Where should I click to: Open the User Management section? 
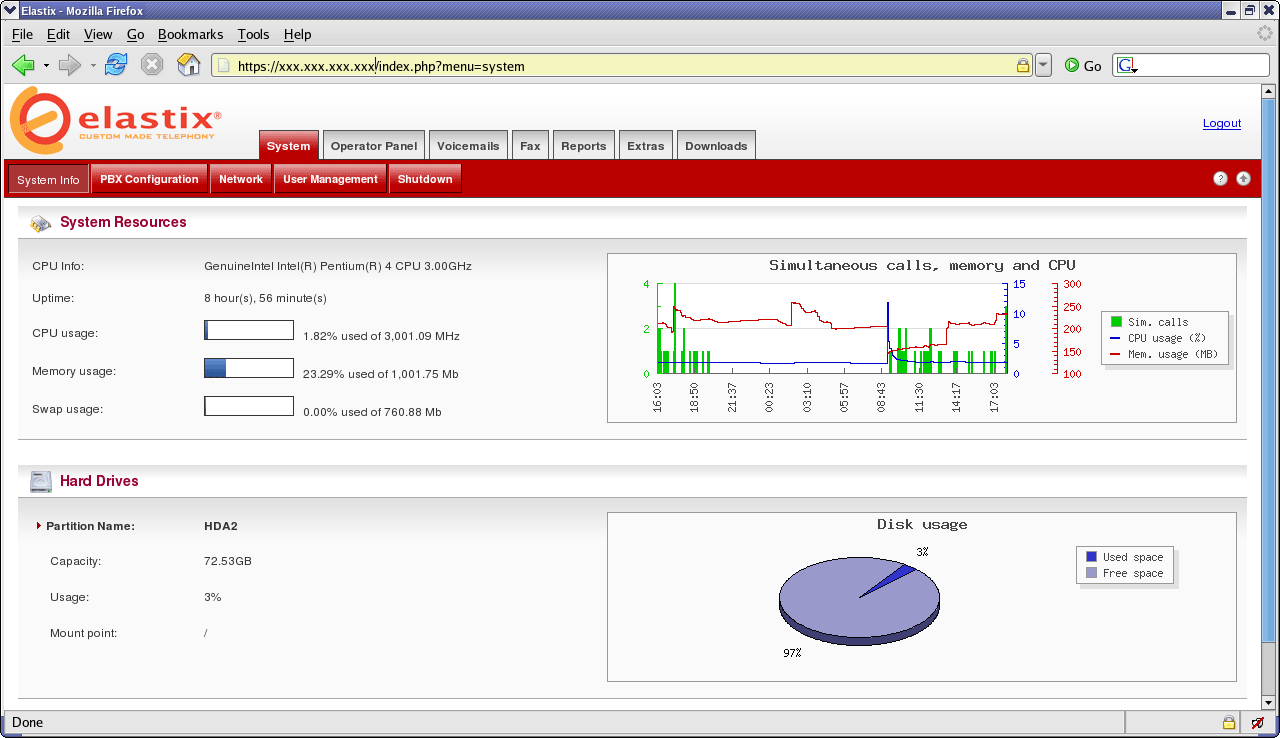[330, 179]
